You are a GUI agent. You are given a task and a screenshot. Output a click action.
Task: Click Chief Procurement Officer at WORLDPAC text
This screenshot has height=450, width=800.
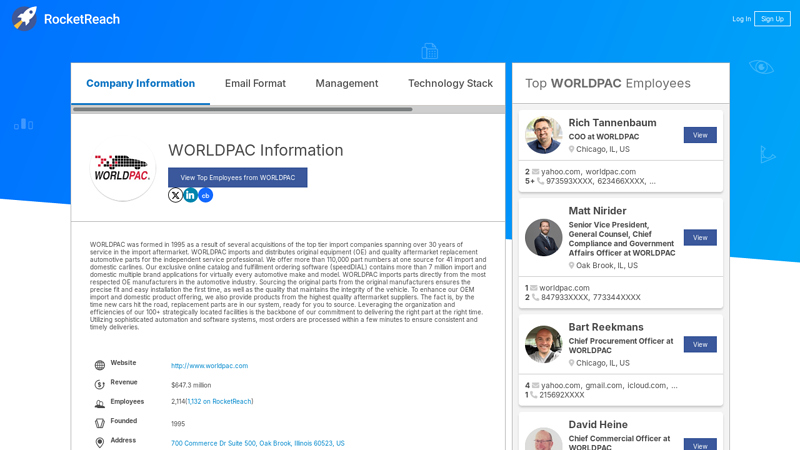click(x=621, y=346)
